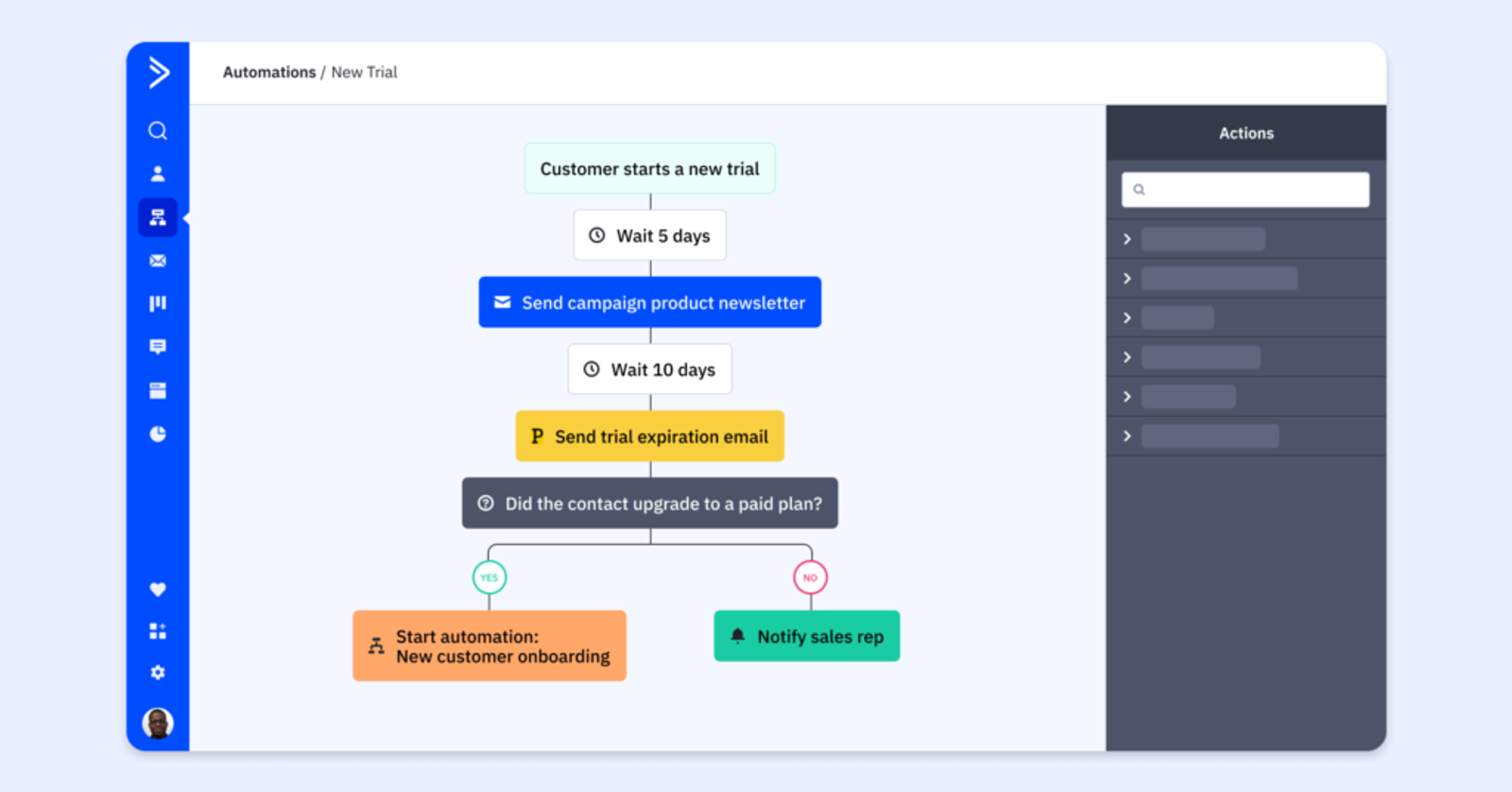1512x792 pixels.
Task: Expand the first Actions category chevron
Action: tap(1127, 239)
